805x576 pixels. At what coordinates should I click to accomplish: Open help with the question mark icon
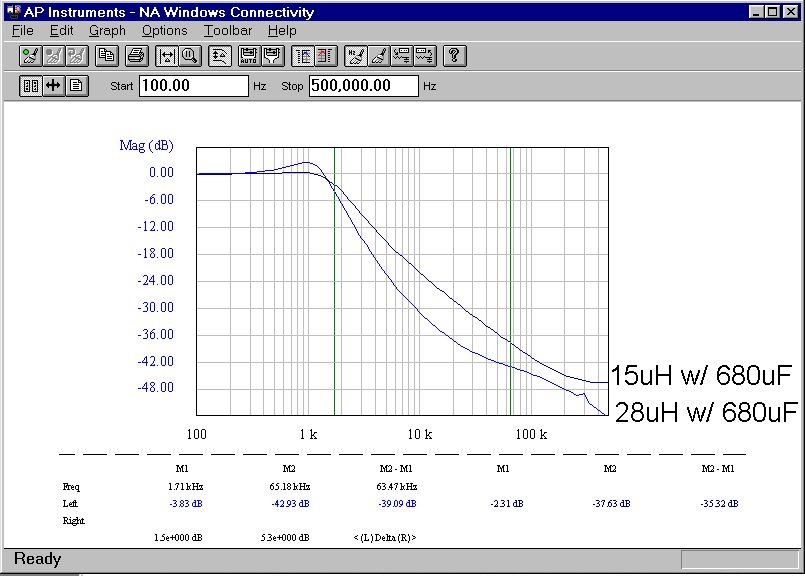coord(454,56)
